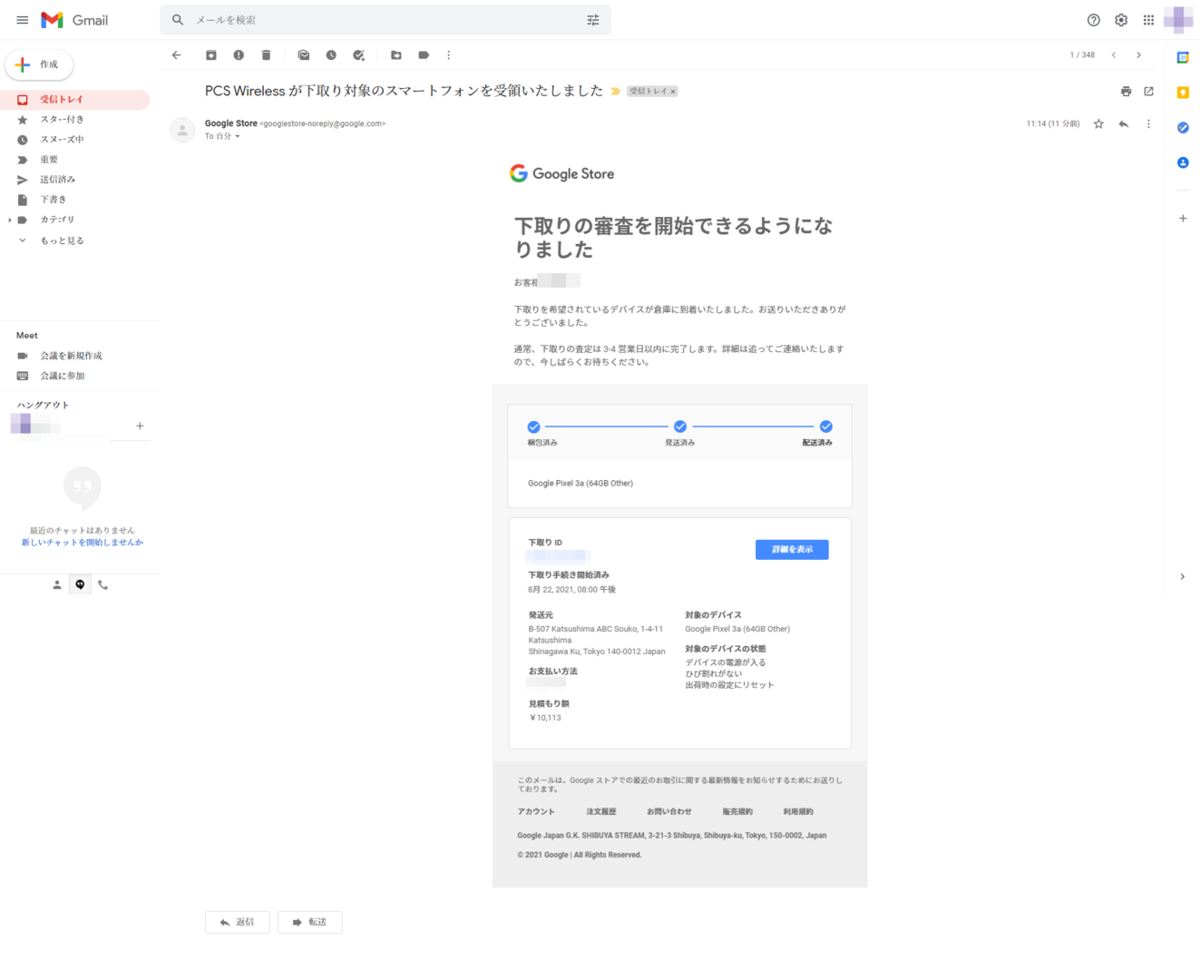Archive this email
Screen dimensions: 1200x980
211,55
